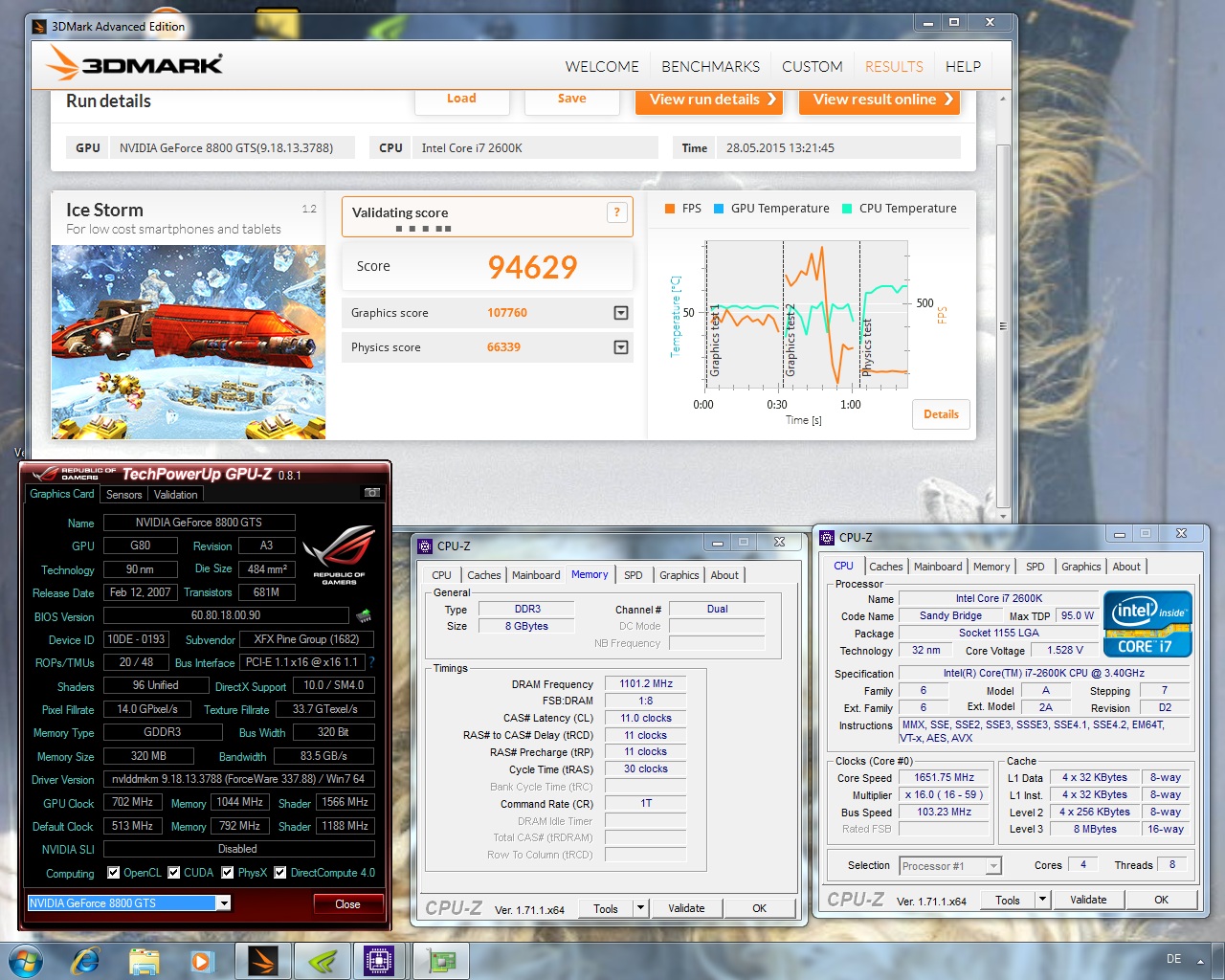The width and height of the screenshot is (1225, 980).
Task: Open Graphics tab in Processor CPU-Z window
Action: click(x=1081, y=567)
